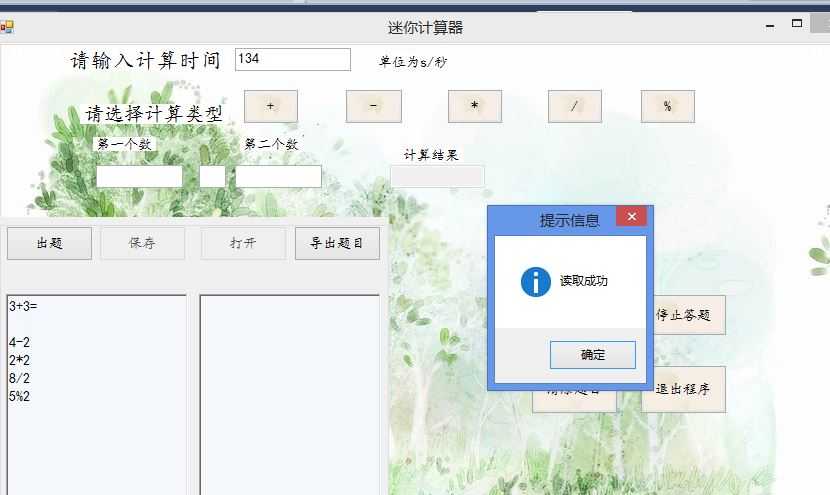
Task: Maximize the 迷你计算器 window
Action: pyautogui.click(x=797, y=23)
